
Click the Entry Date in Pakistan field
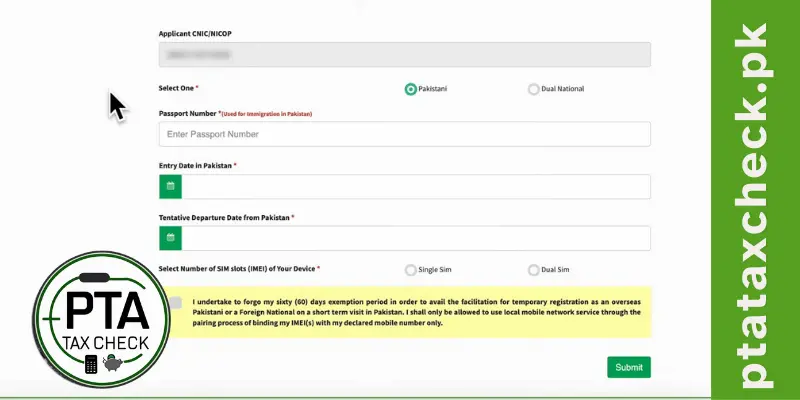point(416,186)
